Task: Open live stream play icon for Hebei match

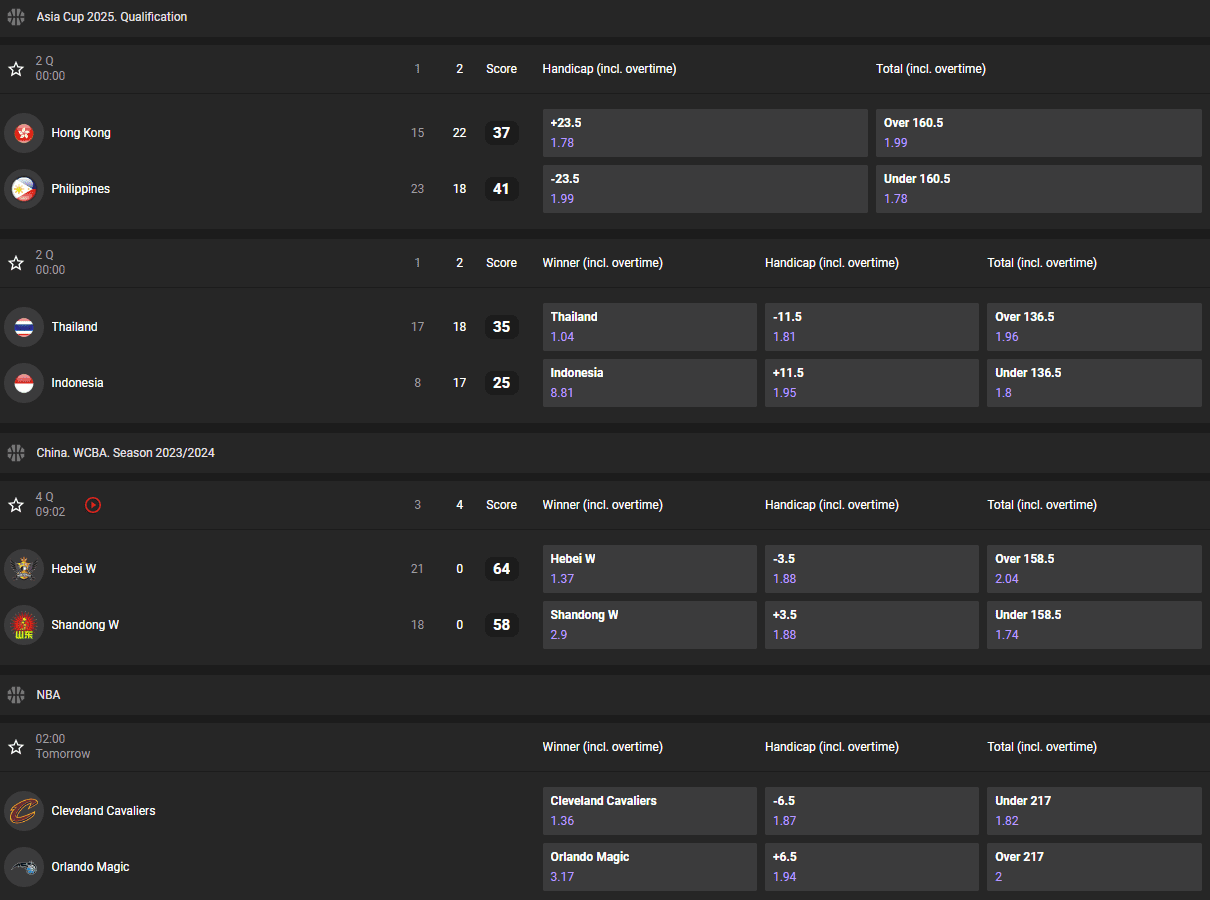Action: coord(93,505)
